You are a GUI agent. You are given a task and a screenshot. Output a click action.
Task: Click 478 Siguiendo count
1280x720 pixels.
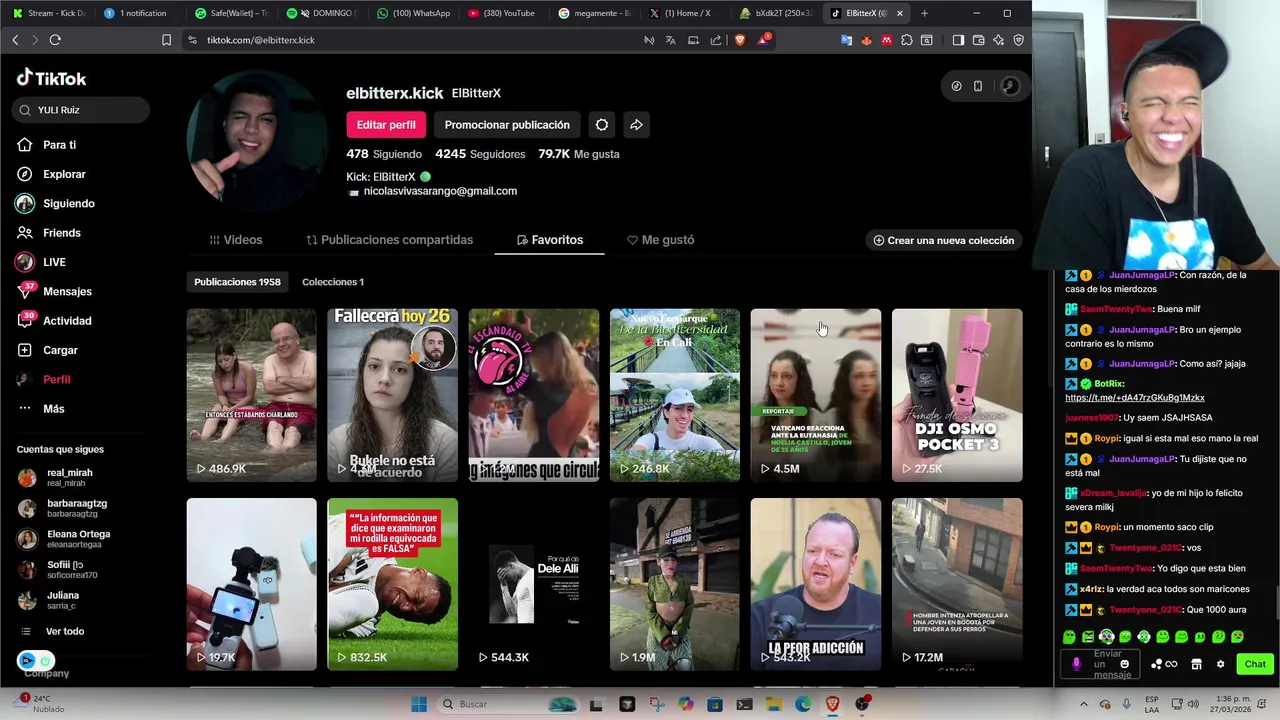coord(383,154)
